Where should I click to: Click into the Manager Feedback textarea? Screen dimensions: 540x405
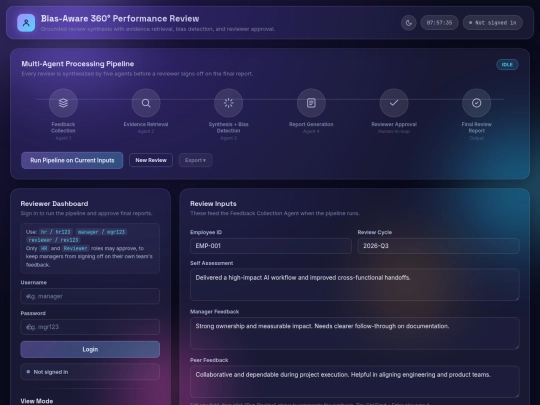tap(355, 333)
